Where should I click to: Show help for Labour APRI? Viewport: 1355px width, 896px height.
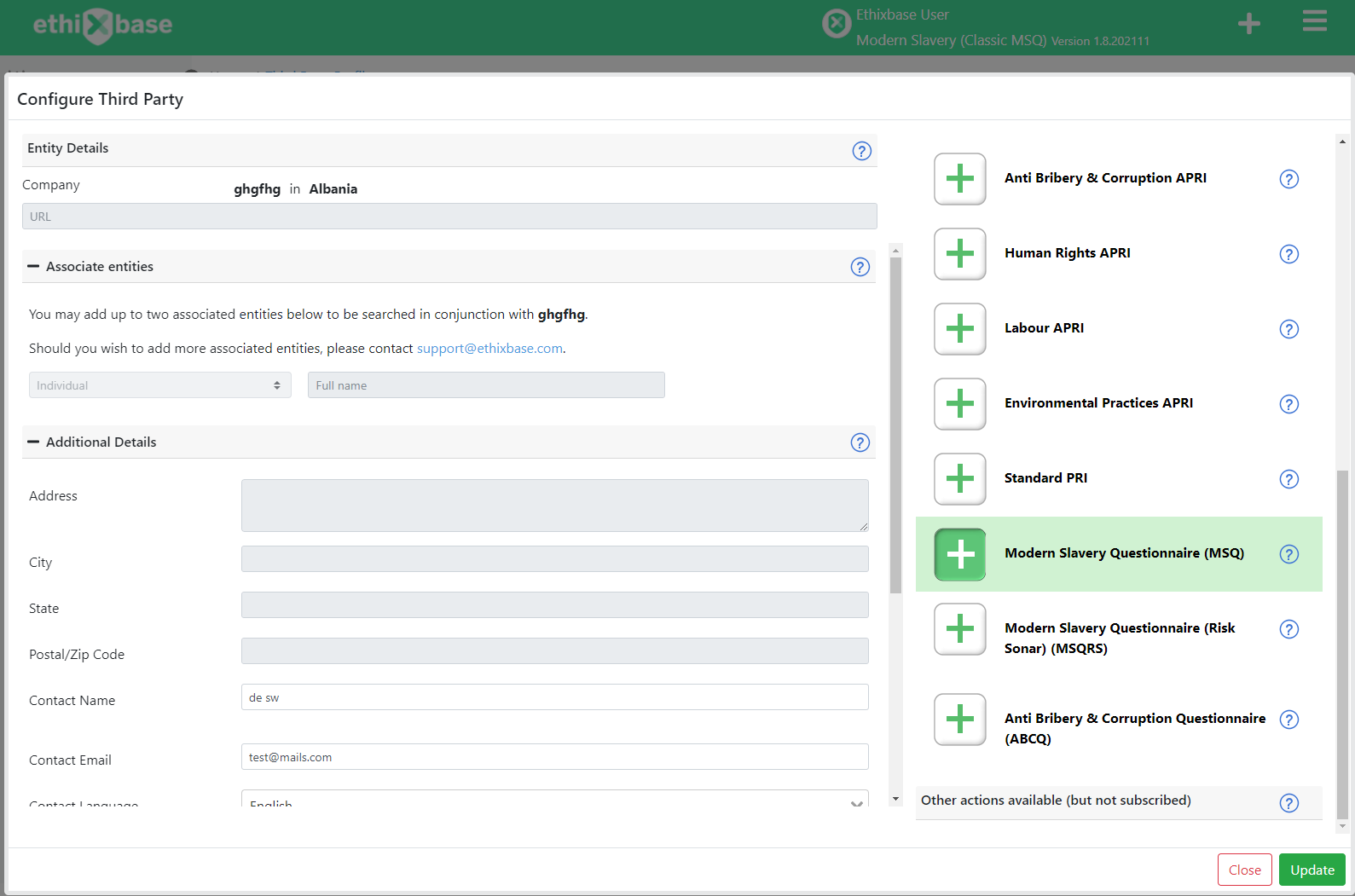click(x=1289, y=329)
